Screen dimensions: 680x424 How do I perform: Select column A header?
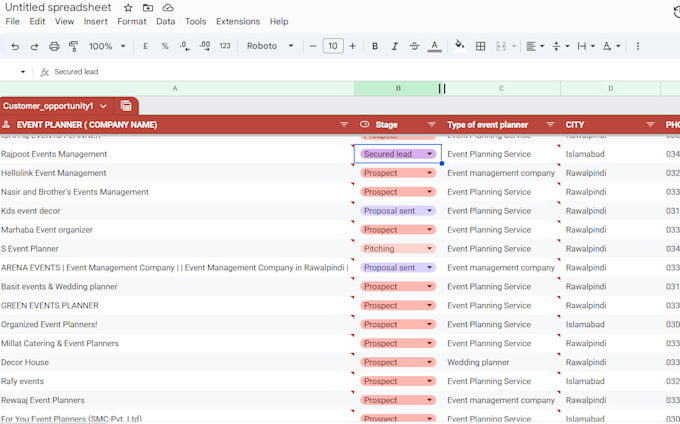coord(175,88)
